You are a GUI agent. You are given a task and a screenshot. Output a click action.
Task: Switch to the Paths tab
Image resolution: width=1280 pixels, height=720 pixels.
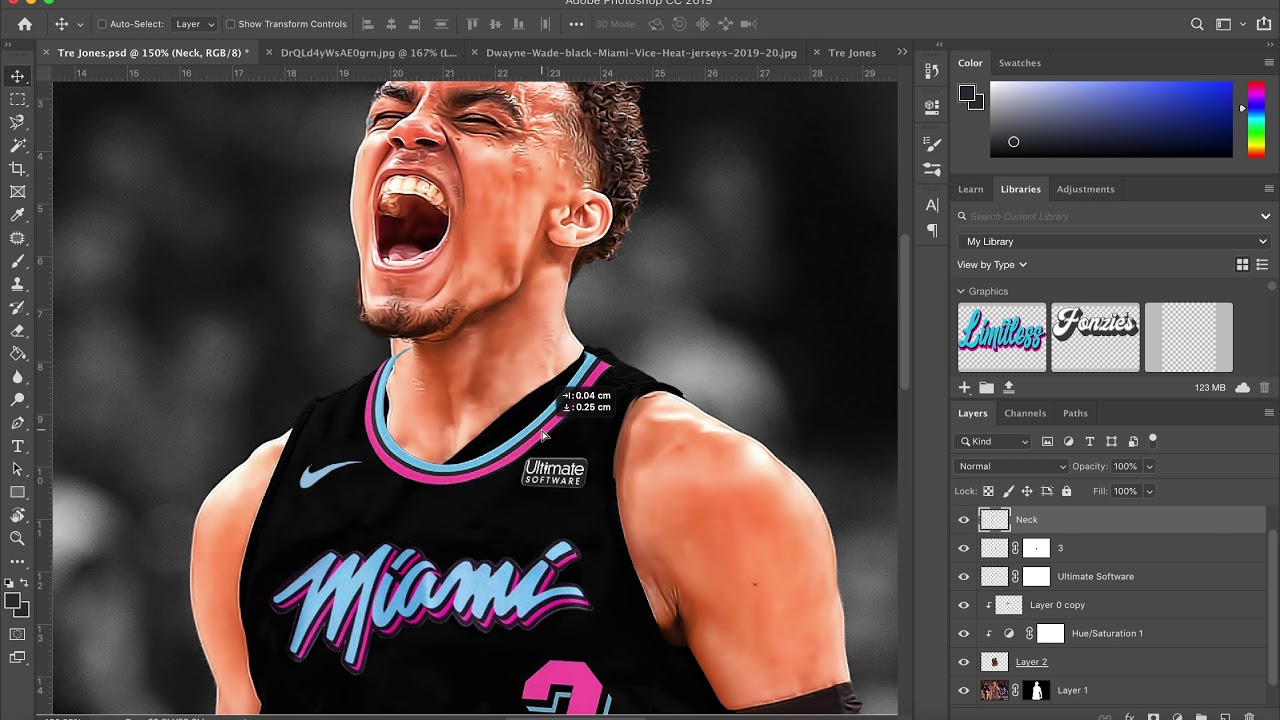click(1075, 413)
